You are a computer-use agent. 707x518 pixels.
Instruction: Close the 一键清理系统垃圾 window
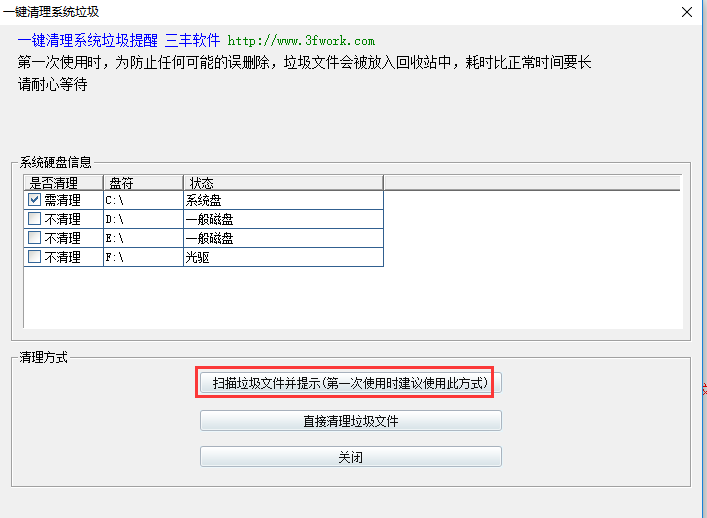click(x=687, y=12)
